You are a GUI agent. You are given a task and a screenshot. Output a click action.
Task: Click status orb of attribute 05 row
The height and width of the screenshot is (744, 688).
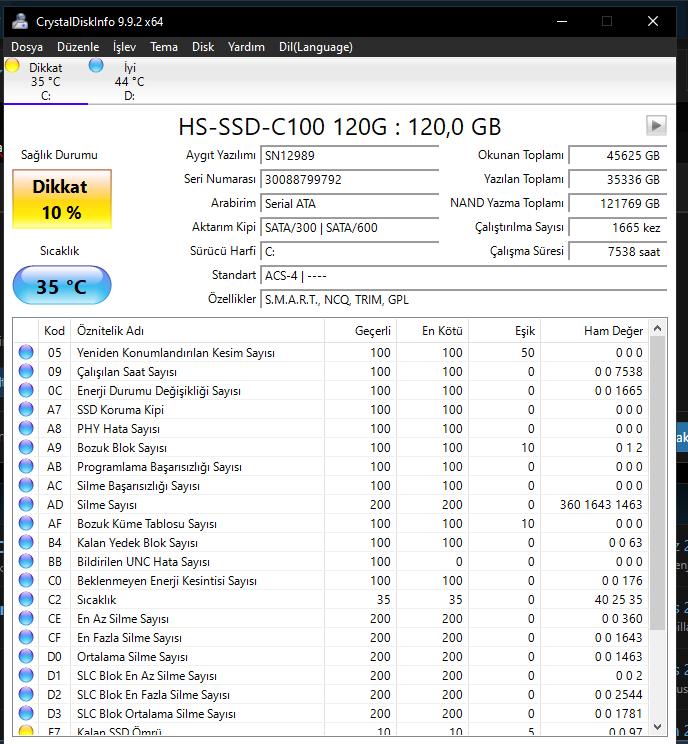26,353
